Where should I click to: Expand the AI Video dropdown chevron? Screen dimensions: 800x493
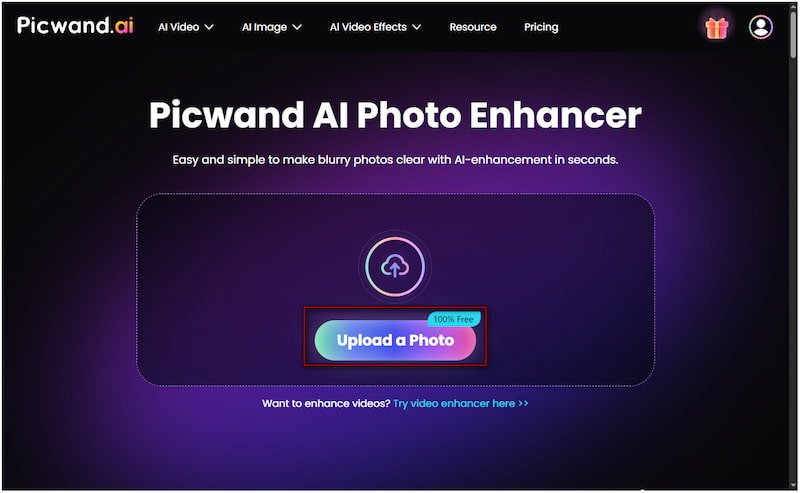pos(209,27)
